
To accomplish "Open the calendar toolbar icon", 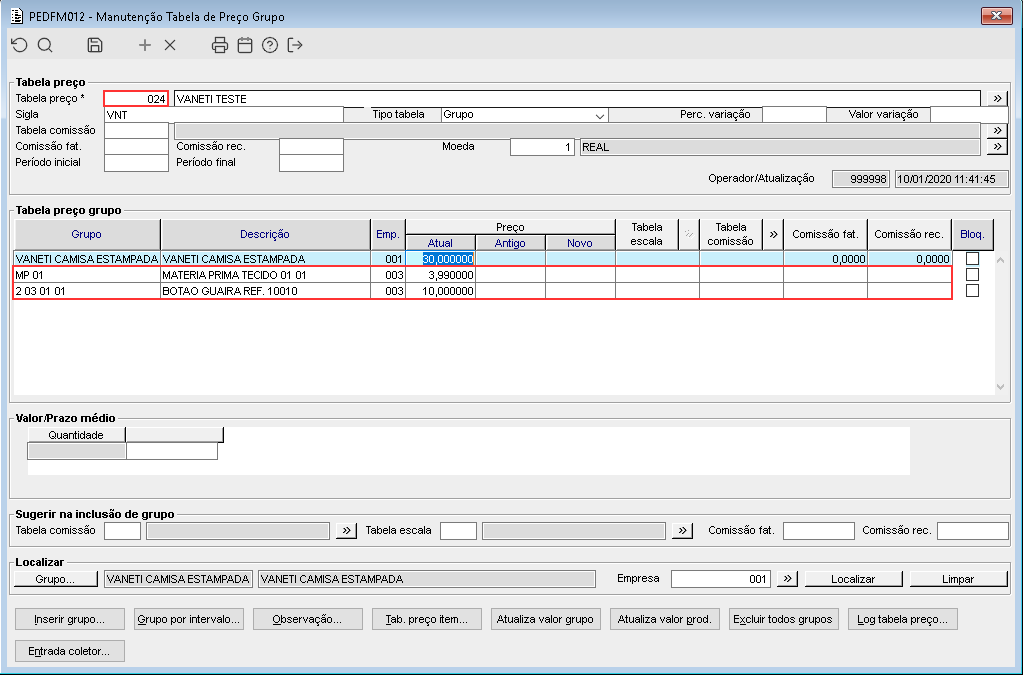I will (x=245, y=45).
